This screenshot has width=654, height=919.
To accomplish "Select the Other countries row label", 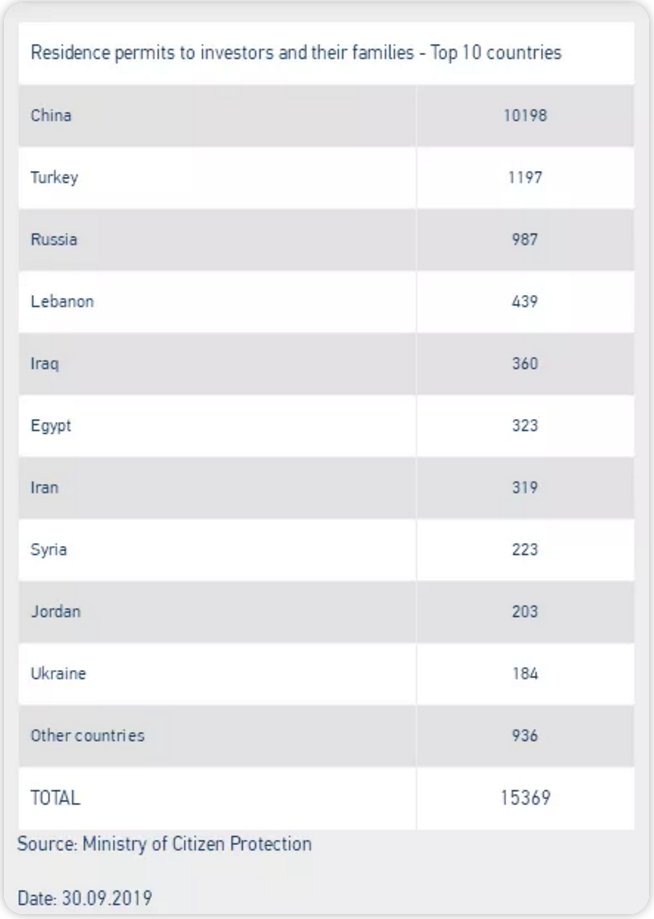I will pyautogui.click(x=87, y=735).
